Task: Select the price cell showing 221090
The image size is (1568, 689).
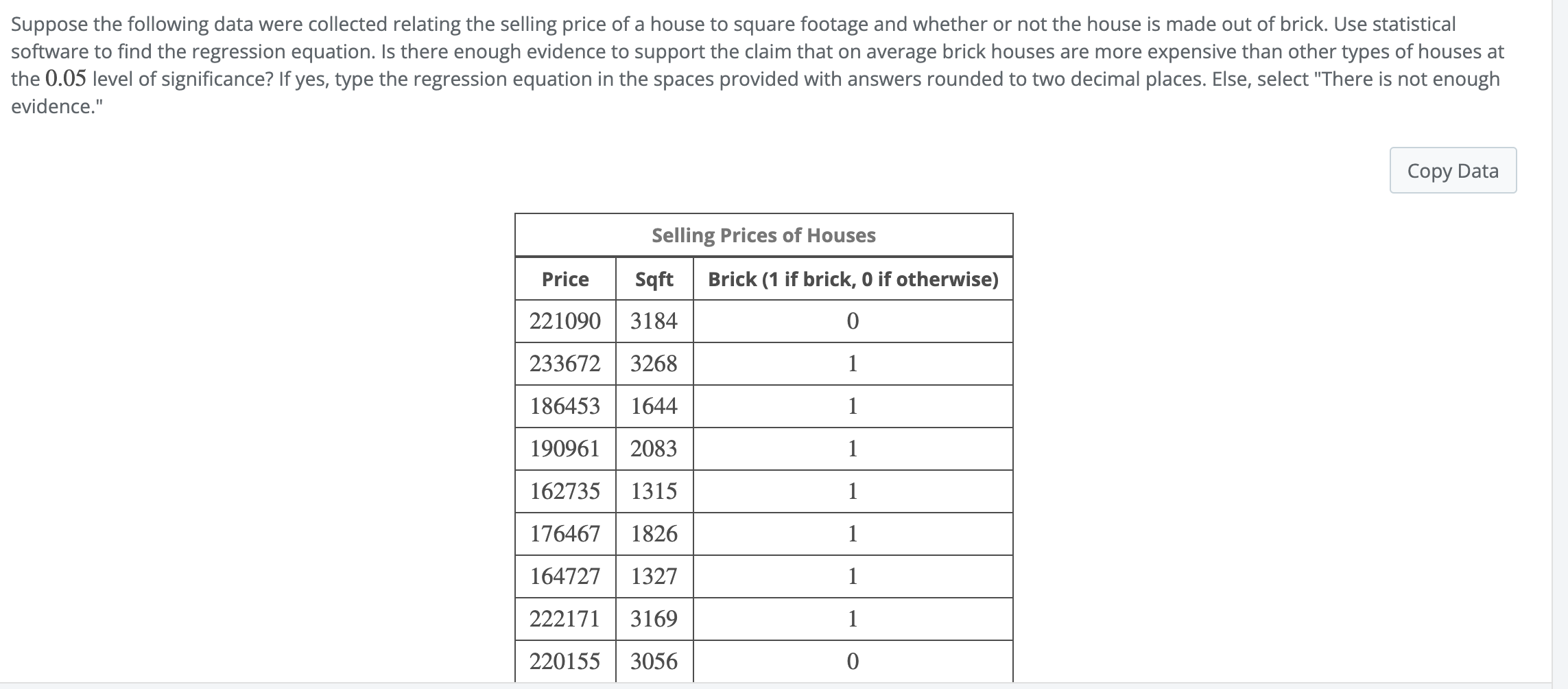Action: tap(565, 320)
